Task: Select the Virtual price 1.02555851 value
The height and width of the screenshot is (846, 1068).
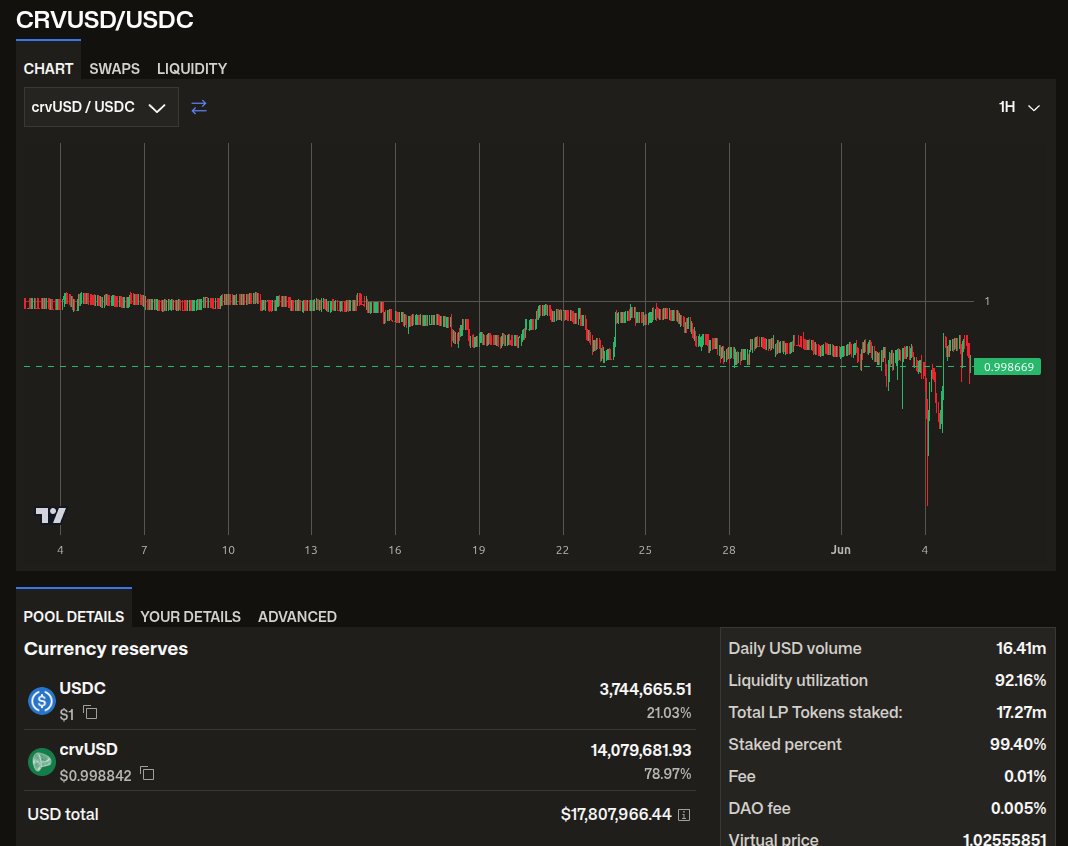Action: [1004, 839]
